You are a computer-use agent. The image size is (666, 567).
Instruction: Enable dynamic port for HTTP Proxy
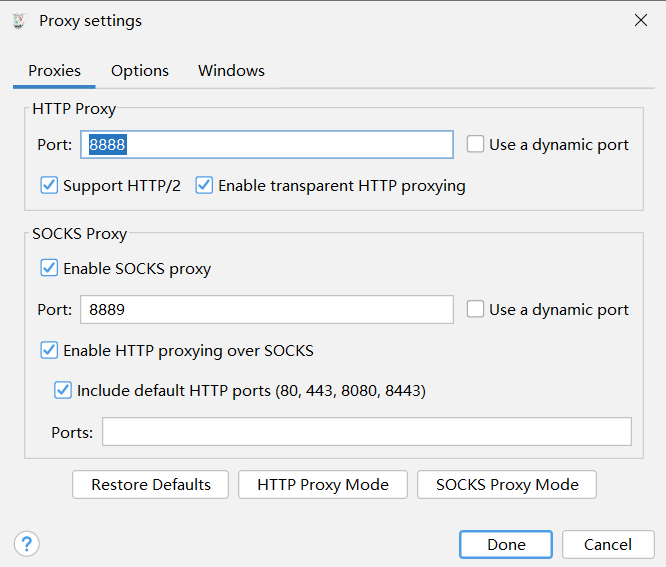pyautogui.click(x=475, y=145)
